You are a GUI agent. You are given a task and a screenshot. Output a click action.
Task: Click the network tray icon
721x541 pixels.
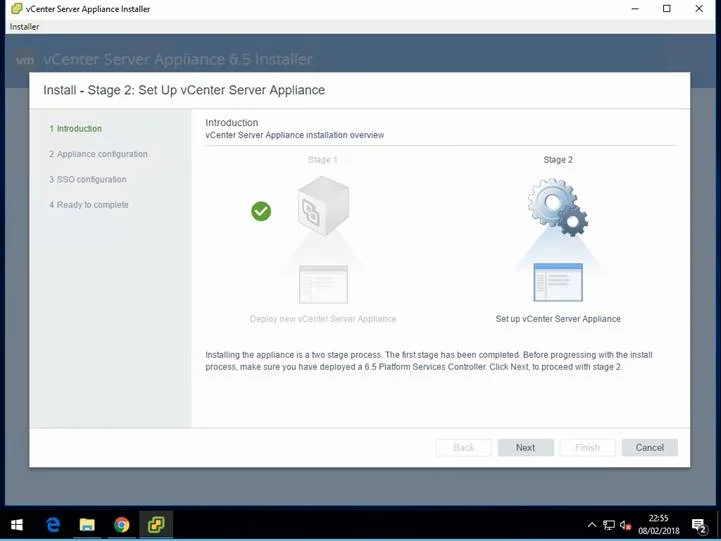tap(609, 525)
